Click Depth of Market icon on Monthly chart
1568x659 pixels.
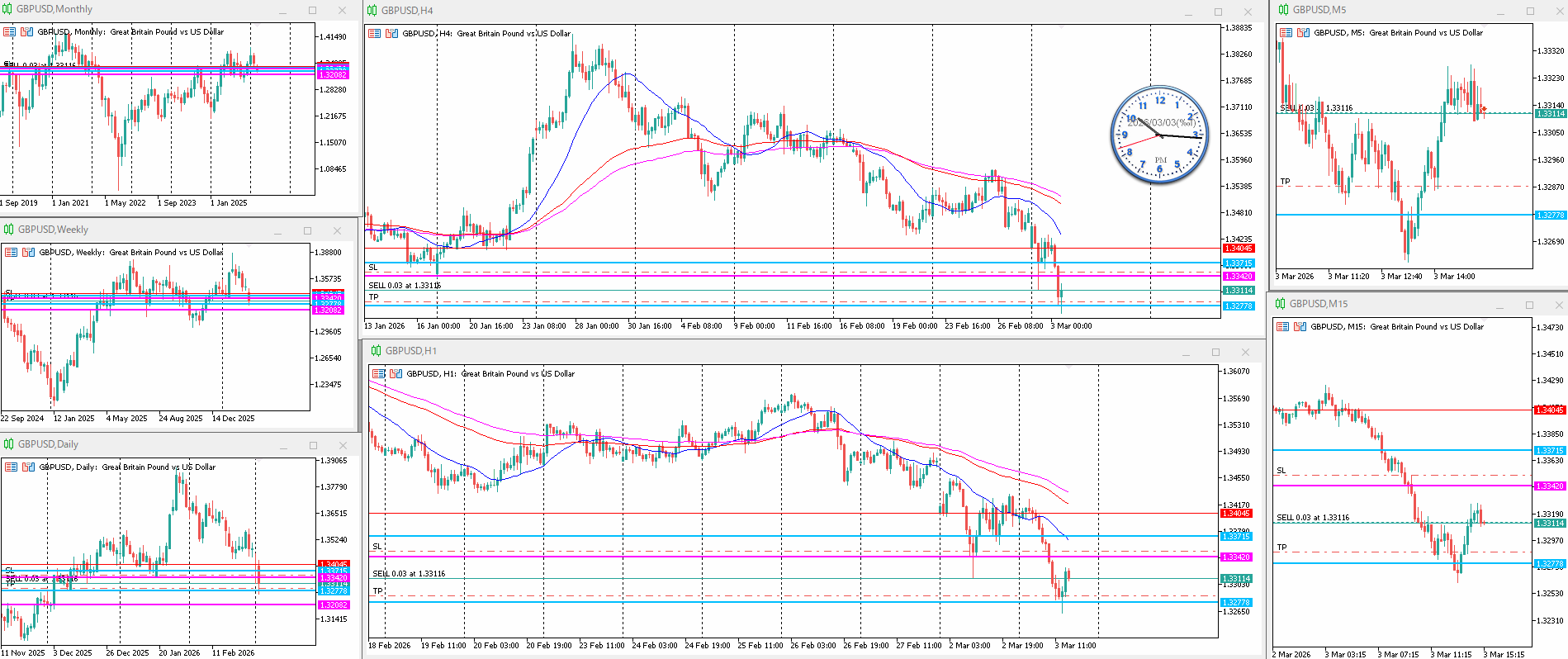click(26, 32)
